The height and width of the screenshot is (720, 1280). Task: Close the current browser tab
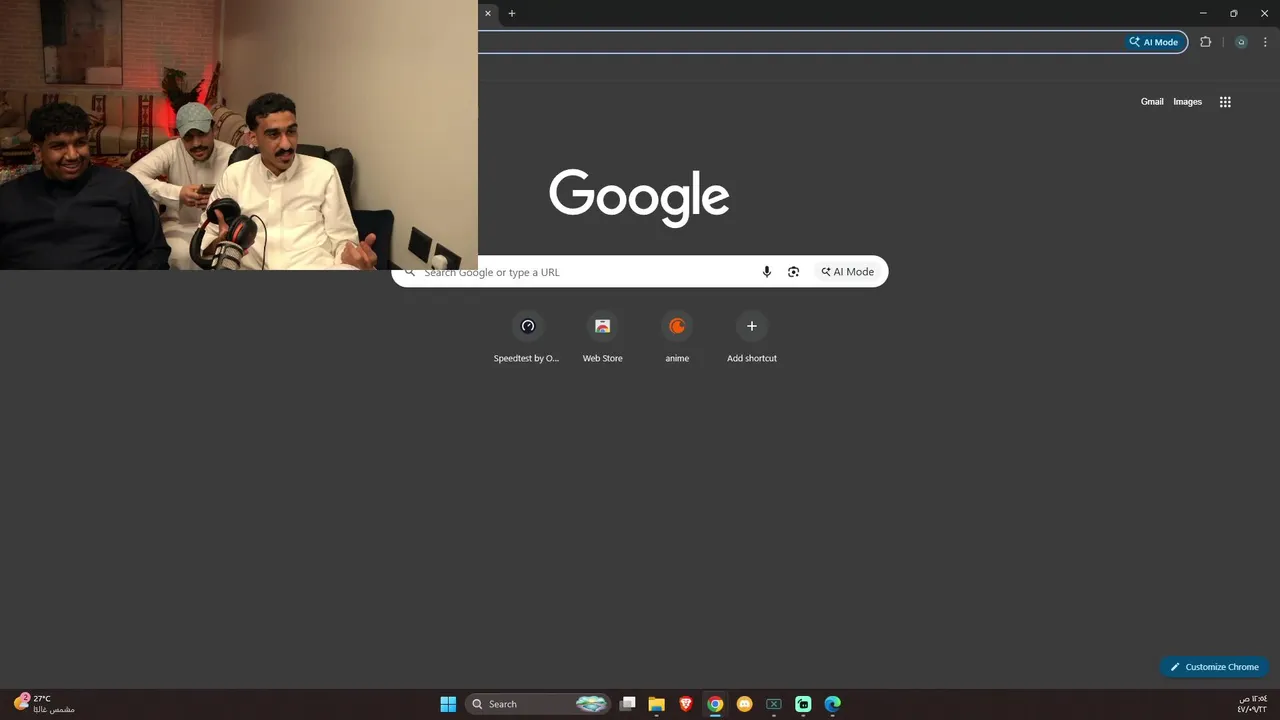point(488,13)
